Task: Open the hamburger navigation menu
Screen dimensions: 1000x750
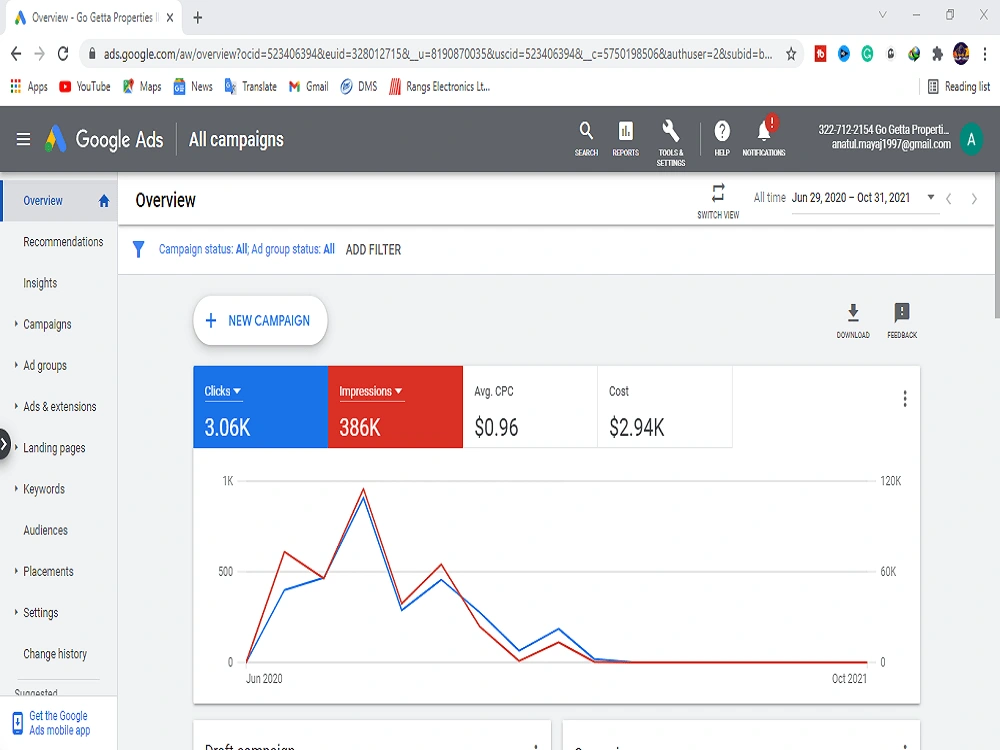Action: [24, 139]
